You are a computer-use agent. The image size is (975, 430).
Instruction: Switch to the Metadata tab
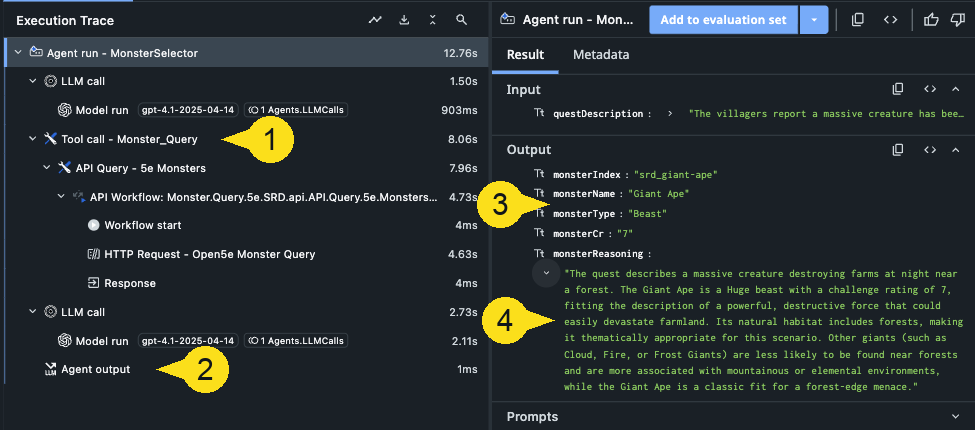coord(601,55)
